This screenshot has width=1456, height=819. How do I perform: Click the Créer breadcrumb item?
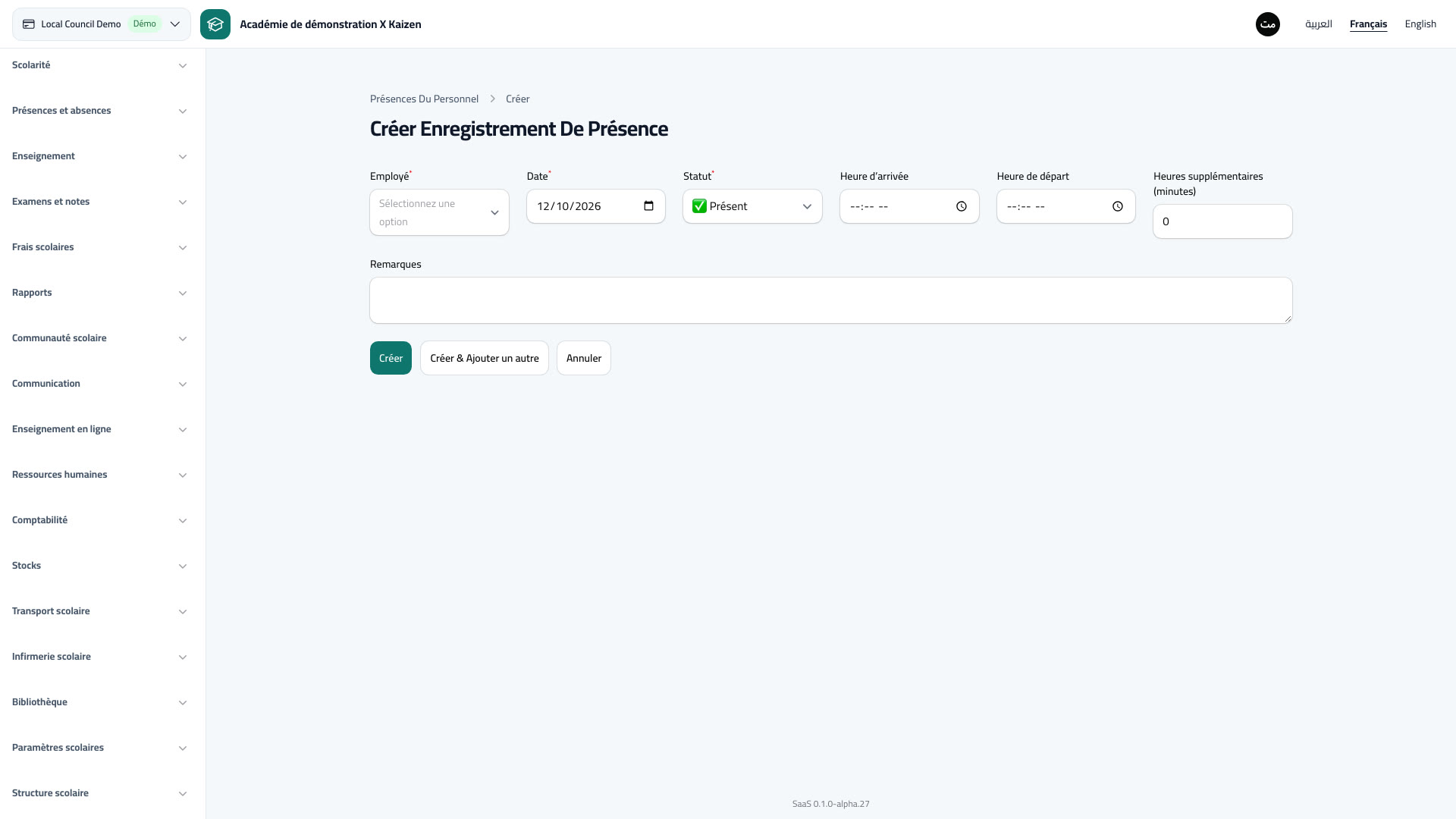point(518,99)
